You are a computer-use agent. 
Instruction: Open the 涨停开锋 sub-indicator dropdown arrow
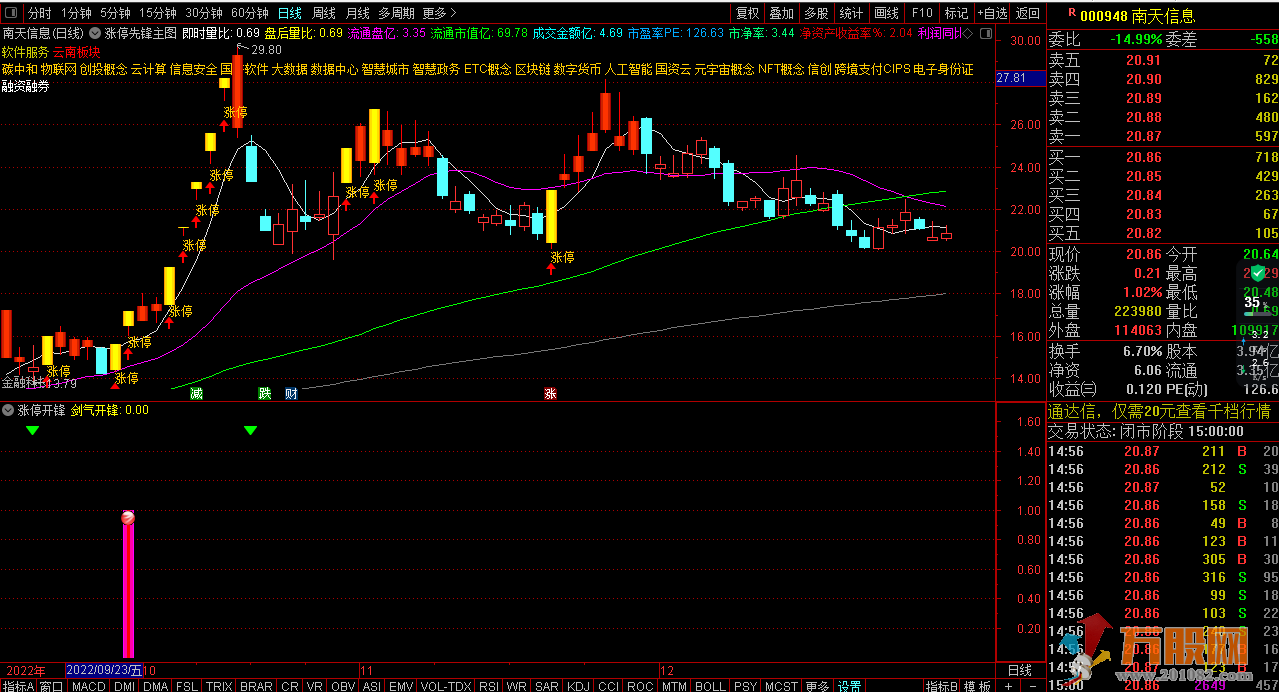coord(8,410)
